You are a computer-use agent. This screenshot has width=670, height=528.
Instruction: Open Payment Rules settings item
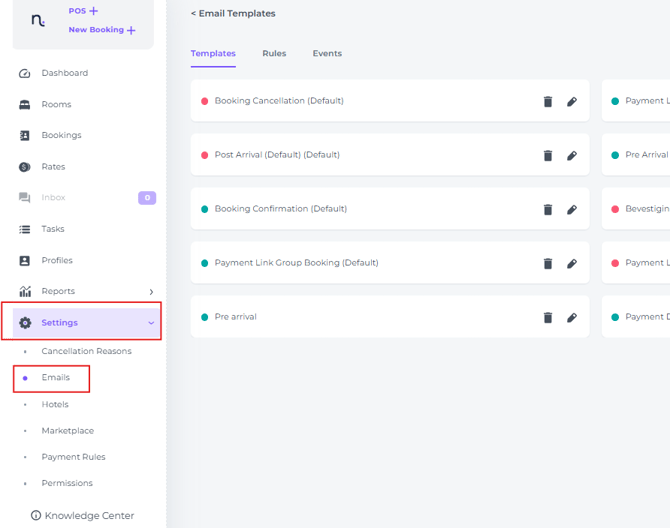click(73, 457)
